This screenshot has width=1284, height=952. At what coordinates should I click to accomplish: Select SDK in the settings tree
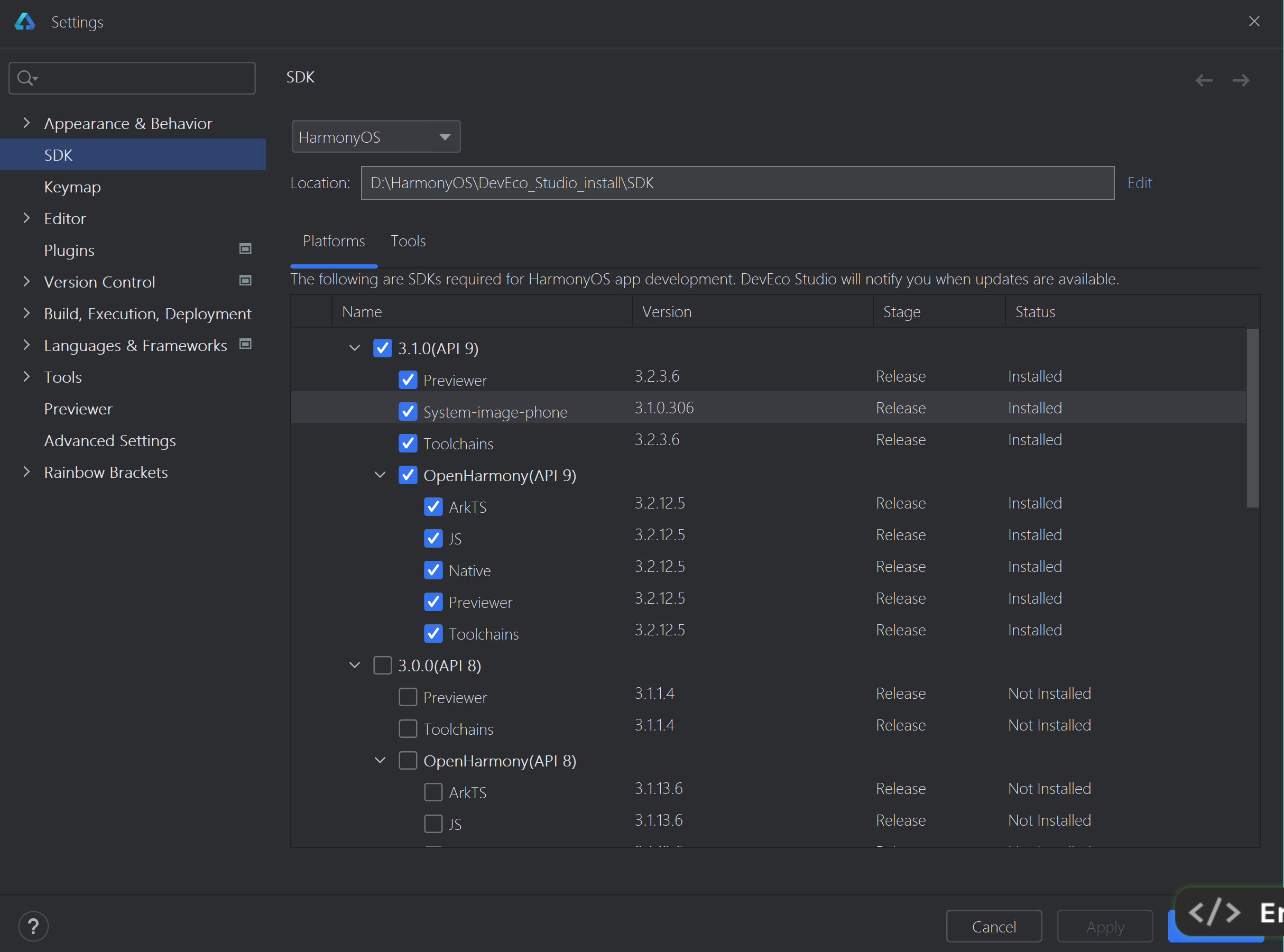pos(133,154)
